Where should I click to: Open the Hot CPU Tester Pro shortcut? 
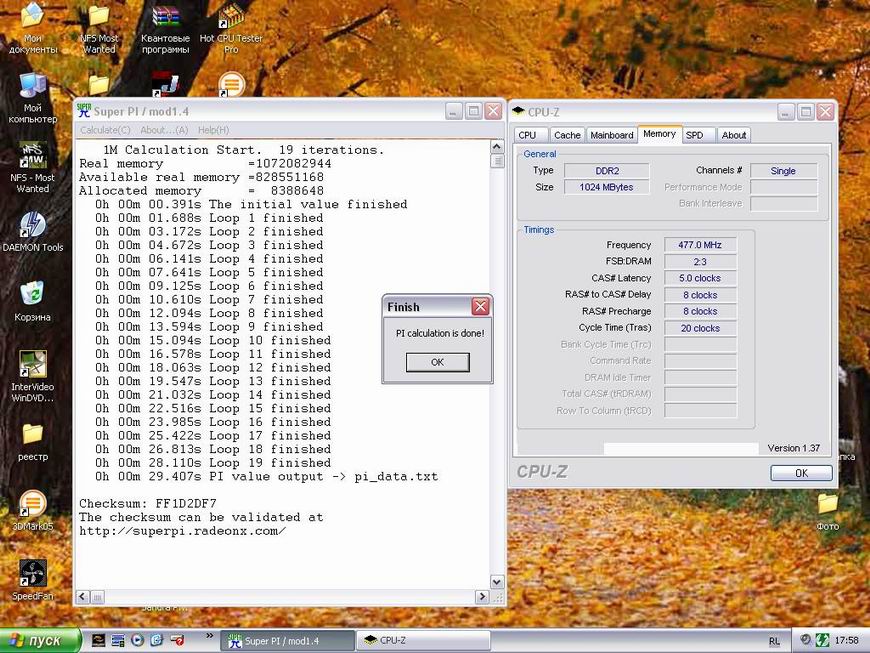[231, 18]
